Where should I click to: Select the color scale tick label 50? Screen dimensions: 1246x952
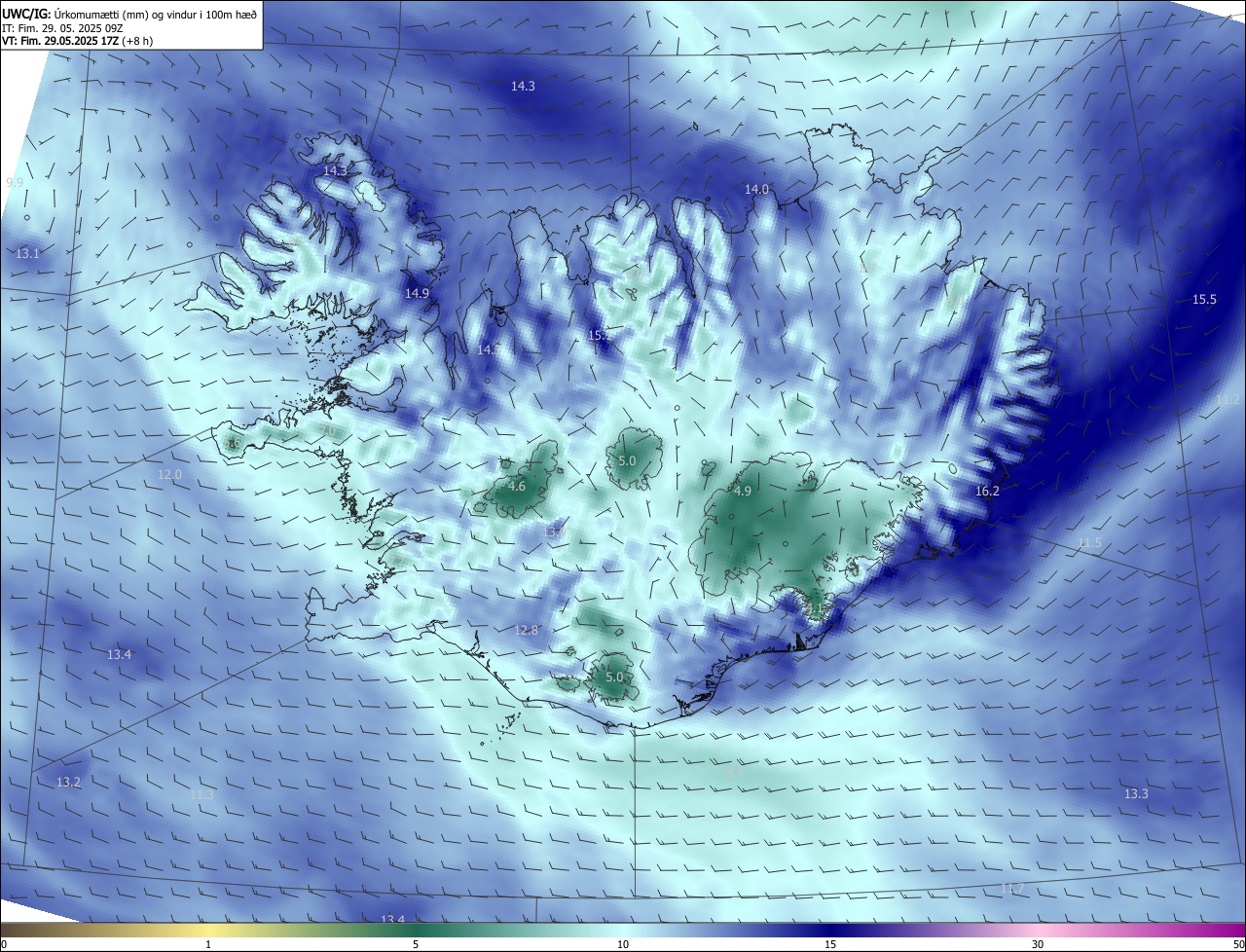pos(1237,944)
